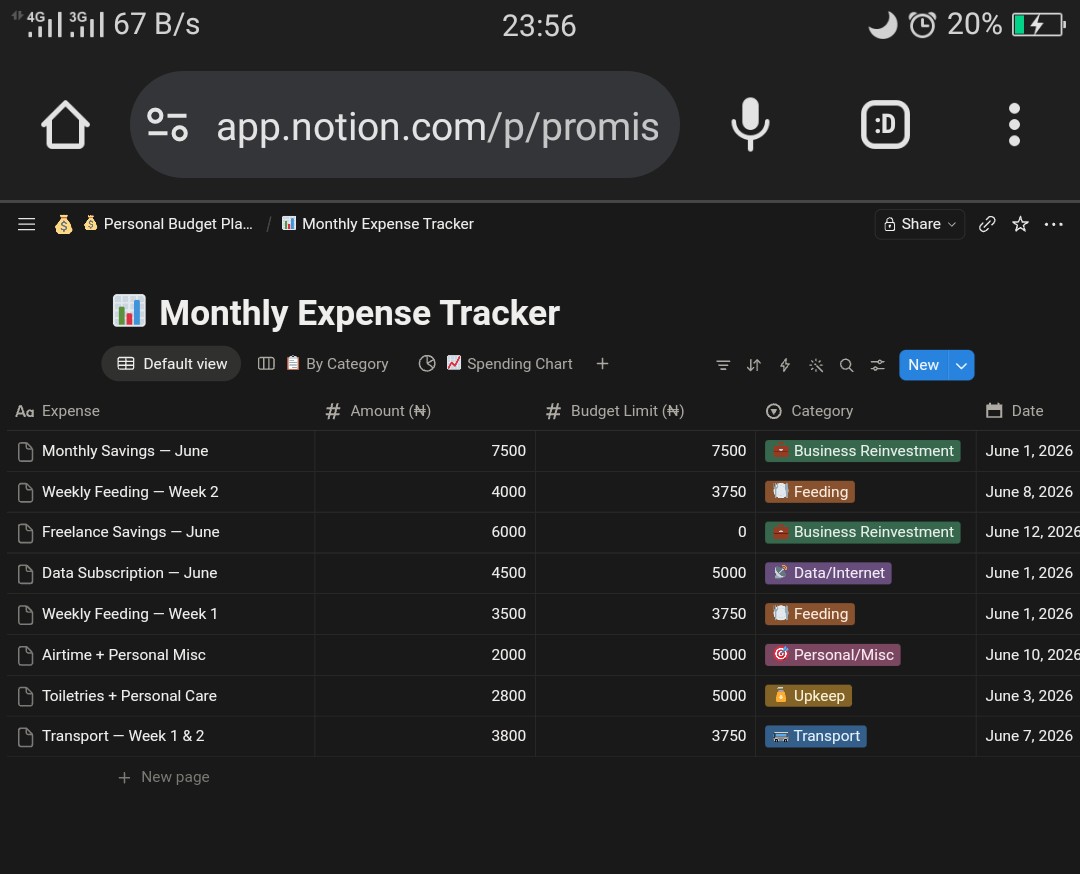Open the filter tool
This screenshot has height=874, width=1080.
[x=723, y=365]
